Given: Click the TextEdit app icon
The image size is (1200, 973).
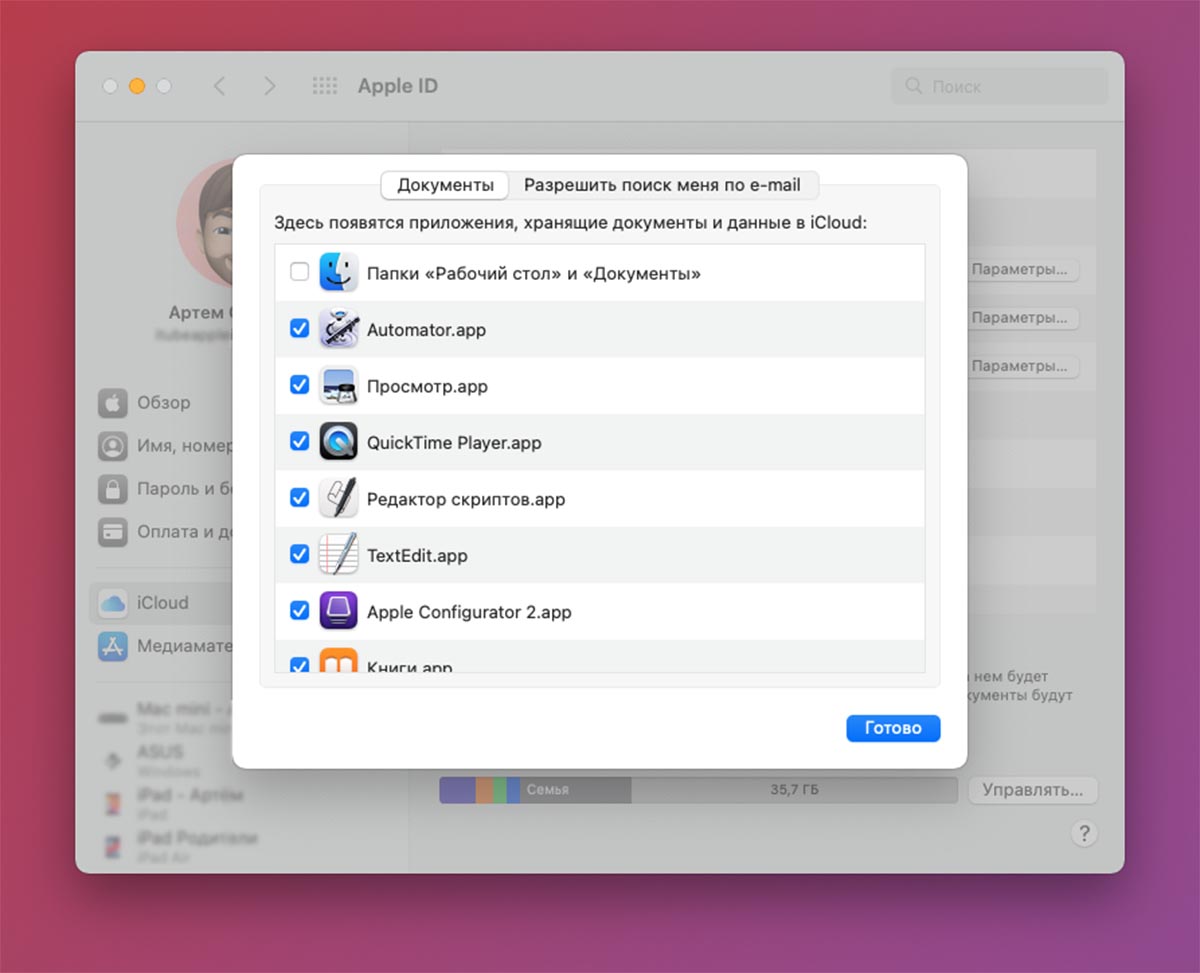Looking at the screenshot, I should coord(338,555).
